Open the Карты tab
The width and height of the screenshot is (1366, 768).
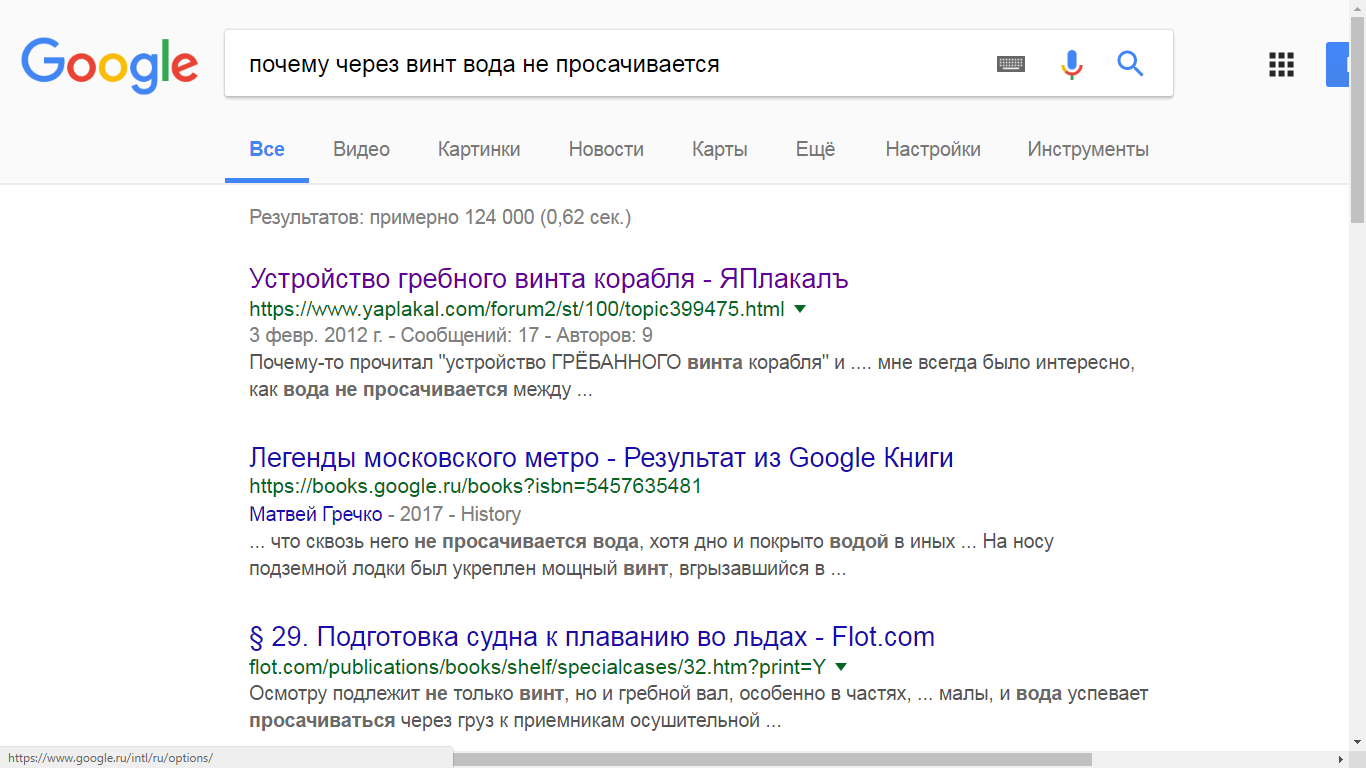(x=720, y=149)
